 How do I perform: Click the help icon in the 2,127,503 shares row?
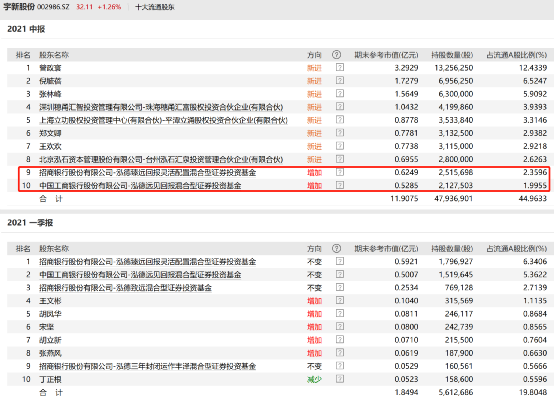pyautogui.click(x=340, y=185)
